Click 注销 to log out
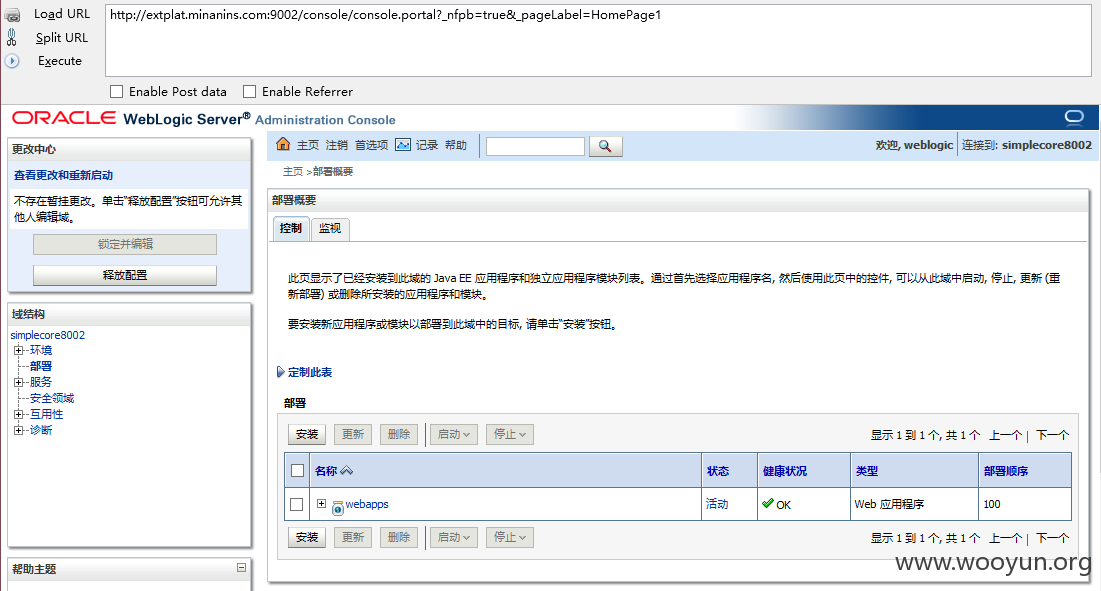Image resolution: width=1101 pixels, height=591 pixels. pos(337,145)
